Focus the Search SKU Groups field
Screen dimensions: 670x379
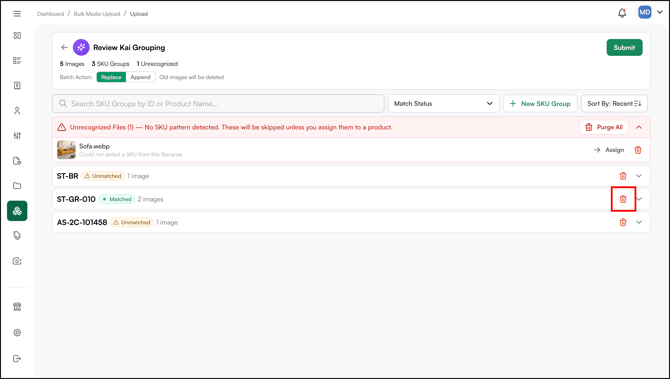click(x=218, y=103)
